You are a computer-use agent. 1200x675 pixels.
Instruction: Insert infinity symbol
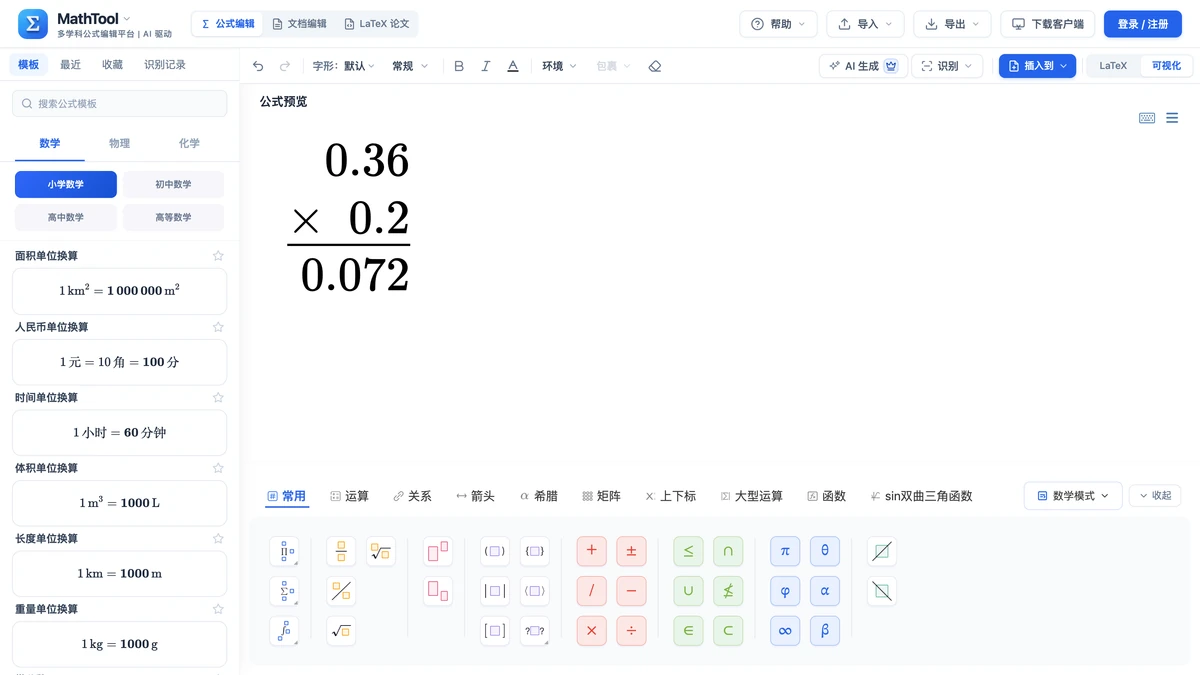(x=785, y=631)
